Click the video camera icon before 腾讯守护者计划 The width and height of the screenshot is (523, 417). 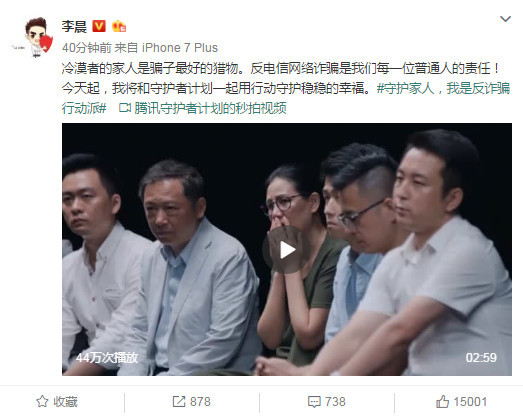(125, 108)
